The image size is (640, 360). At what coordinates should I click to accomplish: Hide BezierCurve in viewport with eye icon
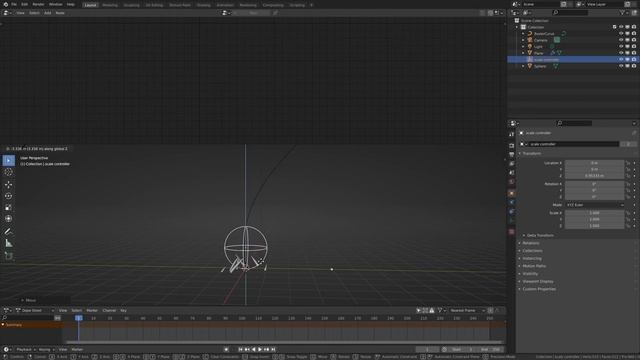(621, 33)
